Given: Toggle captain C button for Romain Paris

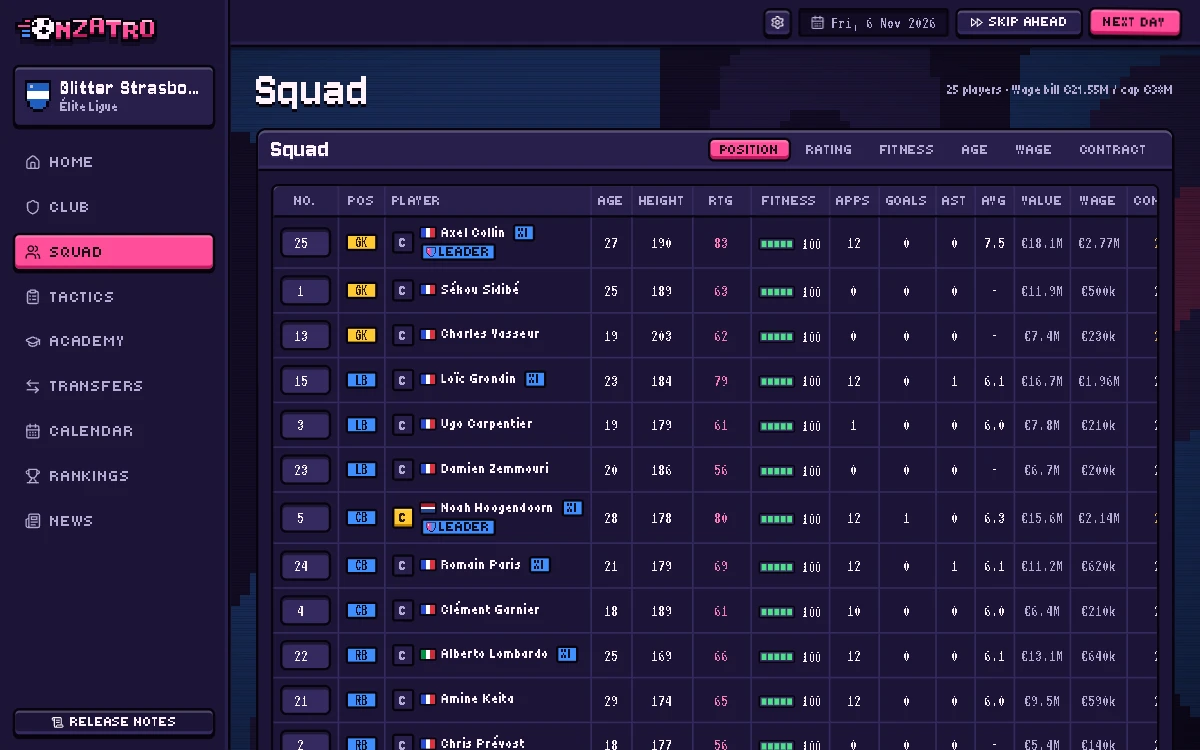Looking at the screenshot, I should pyautogui.click(x=402, y=566).
